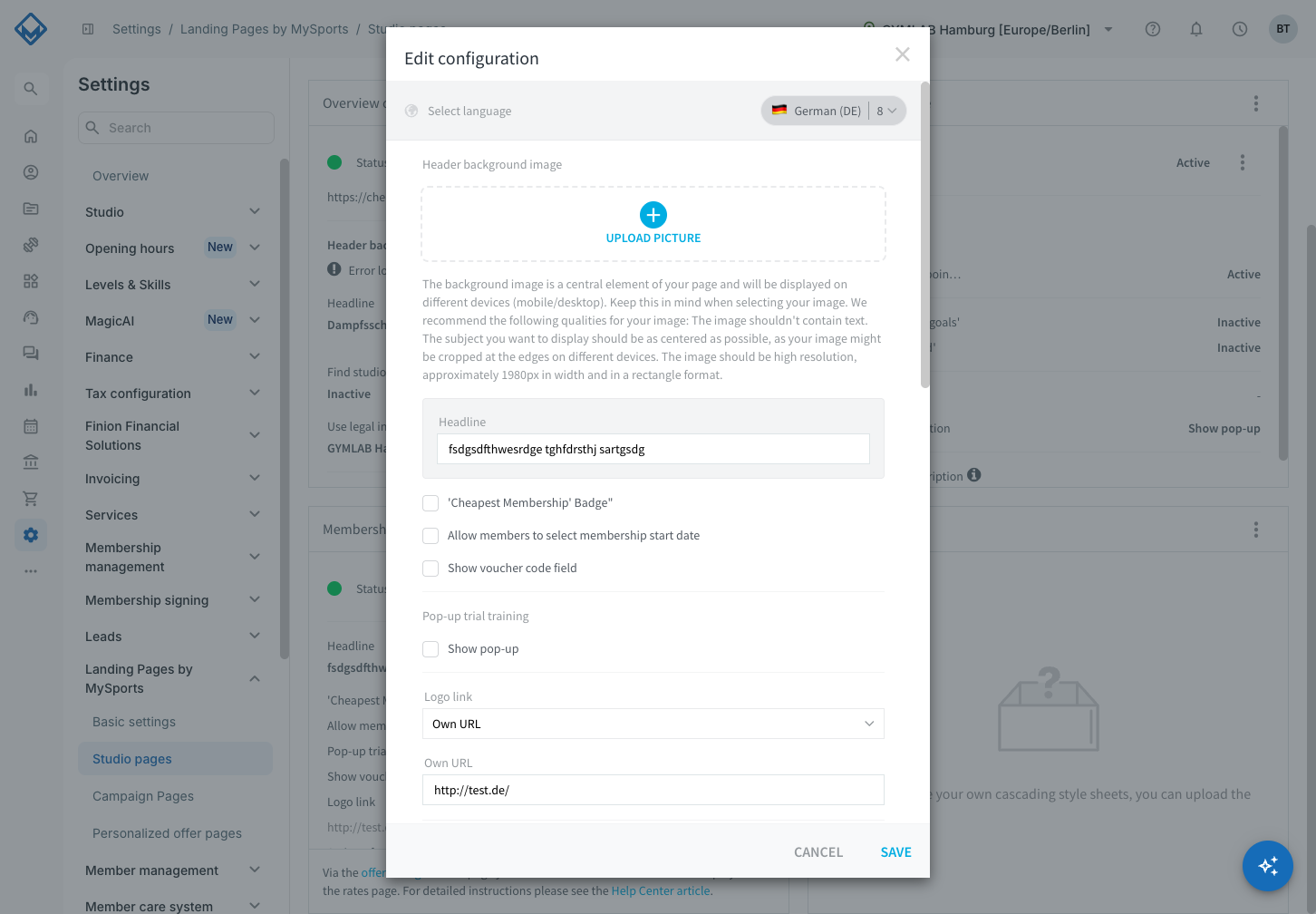
Task: Open the Membership panel three-dot menu
Action: (1256, 530)
